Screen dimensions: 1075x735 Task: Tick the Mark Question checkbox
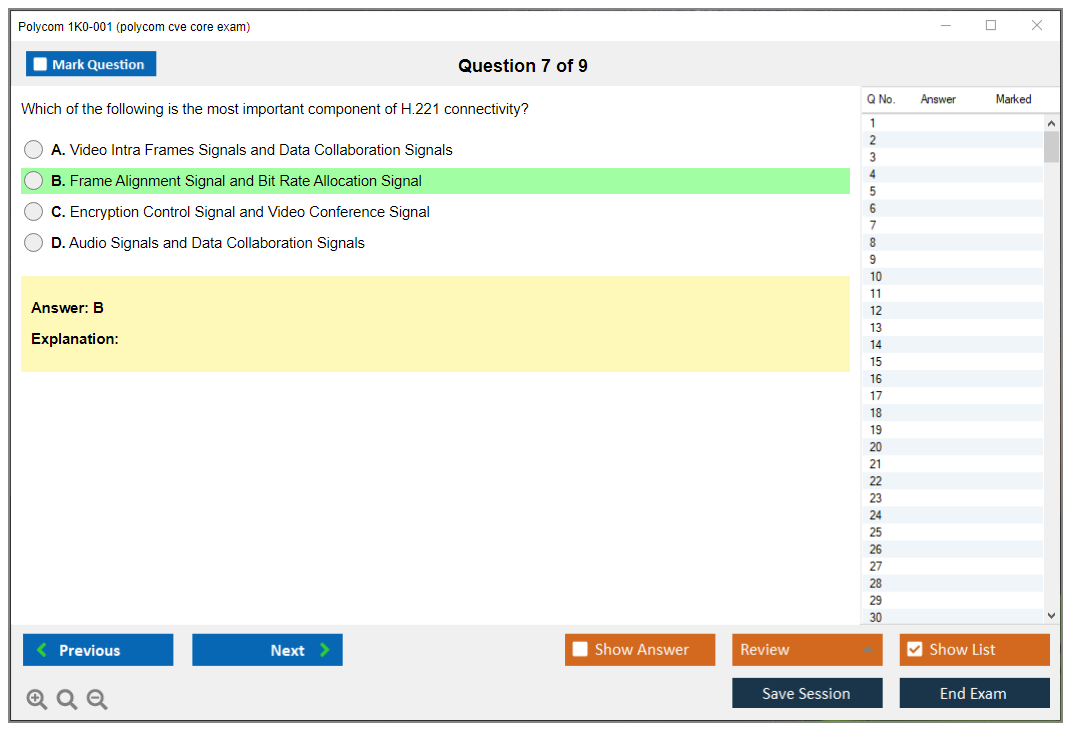pos(40,64)
